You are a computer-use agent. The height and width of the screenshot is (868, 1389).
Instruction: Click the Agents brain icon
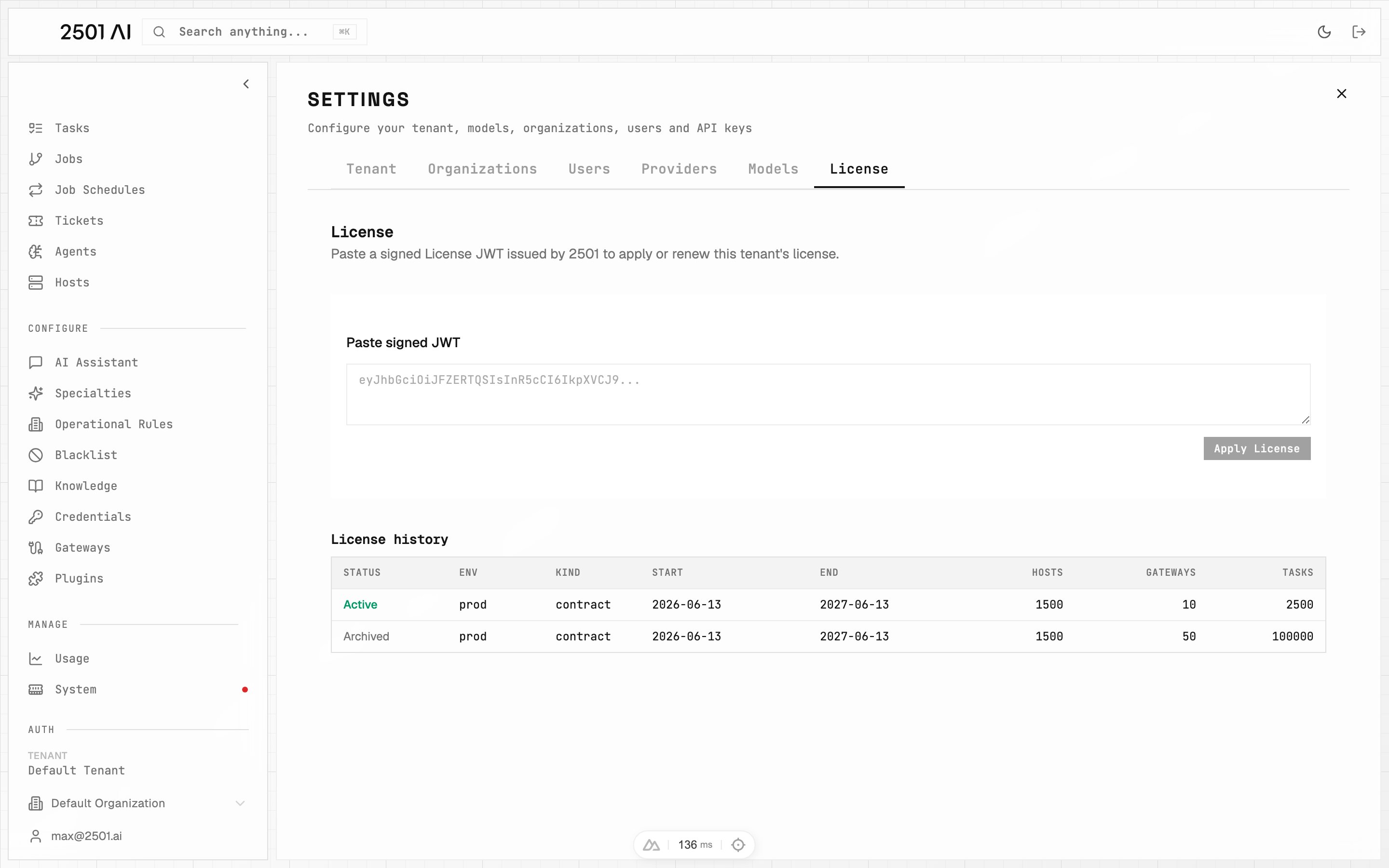(x=36, y=251)
